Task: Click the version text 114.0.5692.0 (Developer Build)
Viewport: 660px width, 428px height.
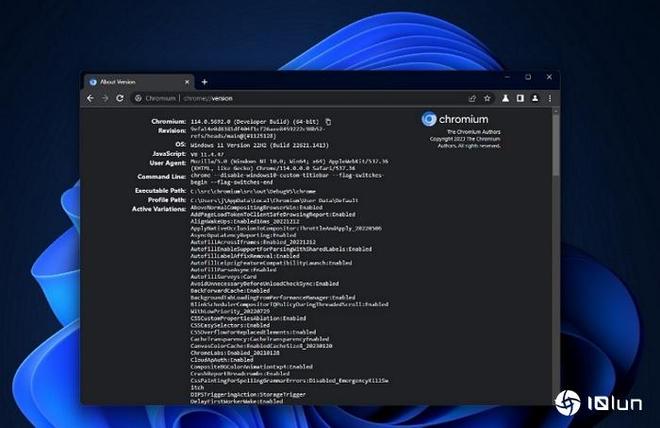Action: (x=255, y=122)
